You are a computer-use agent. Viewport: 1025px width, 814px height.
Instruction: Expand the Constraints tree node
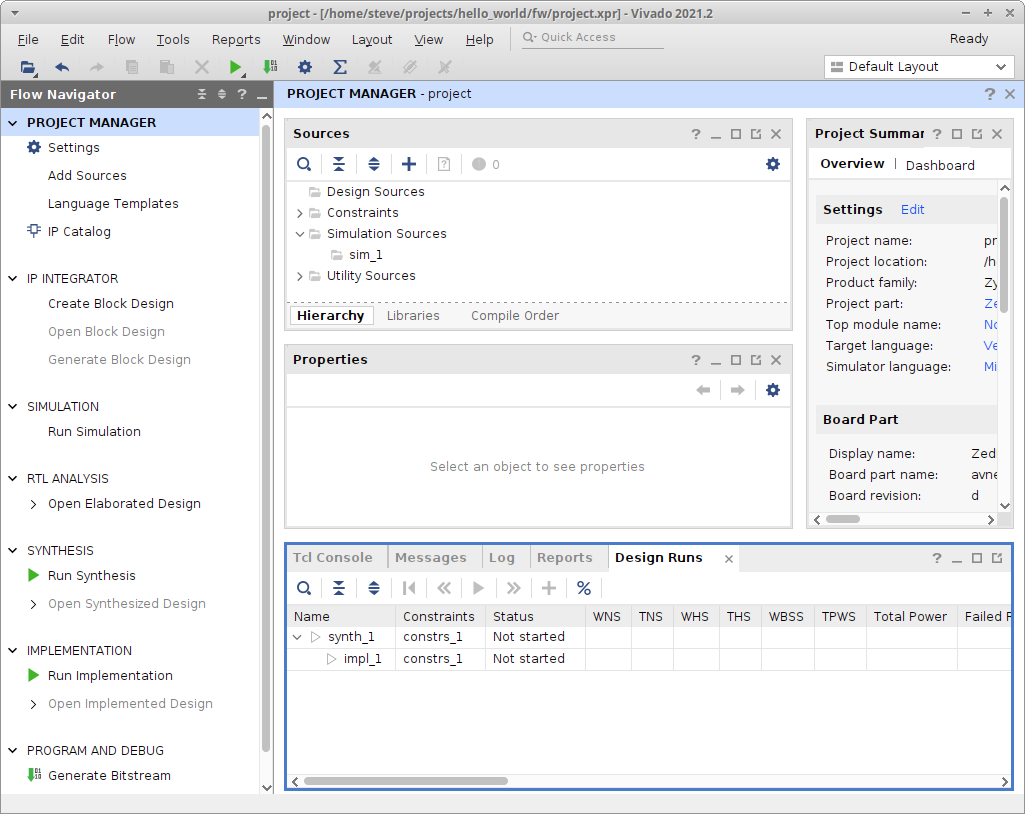point(300,213)
